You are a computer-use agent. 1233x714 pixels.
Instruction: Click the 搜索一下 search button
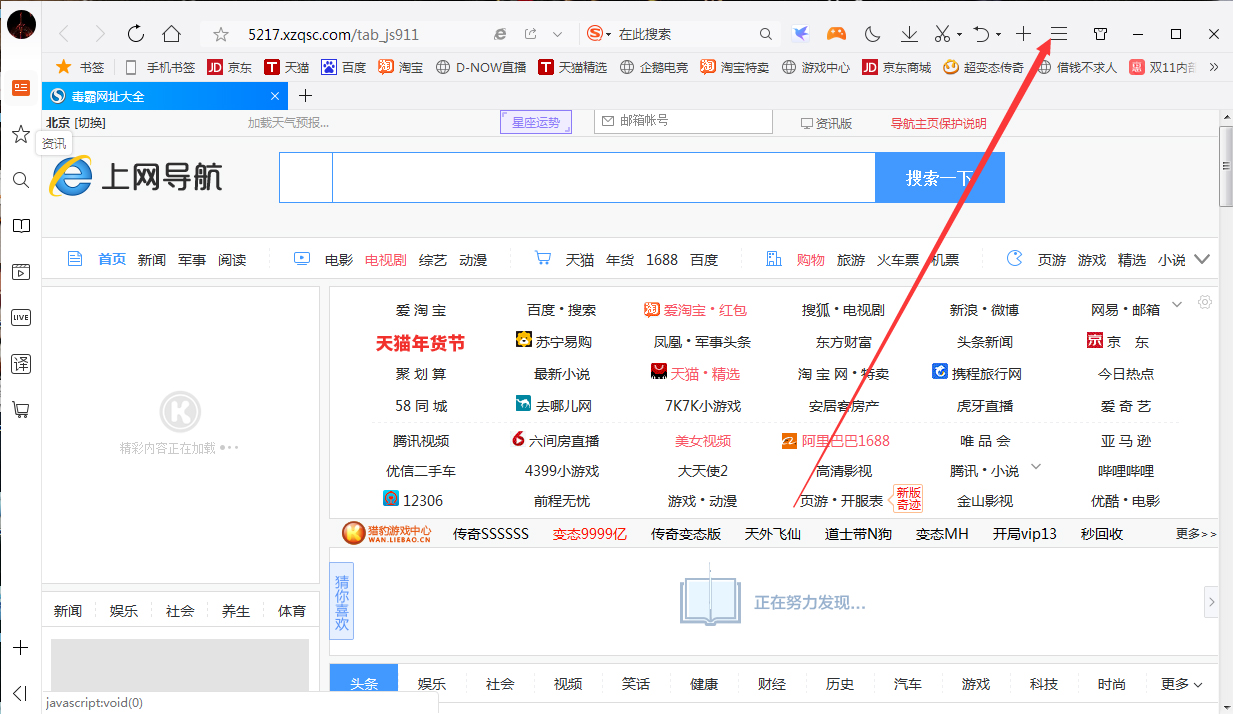[x=939, y=177]
